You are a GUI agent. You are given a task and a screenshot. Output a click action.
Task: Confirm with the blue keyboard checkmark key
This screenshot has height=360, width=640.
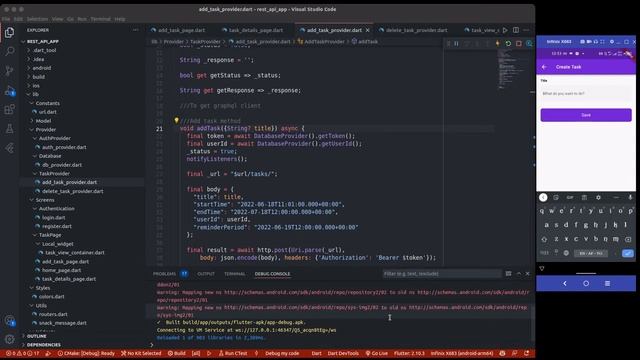pos(628,253)
